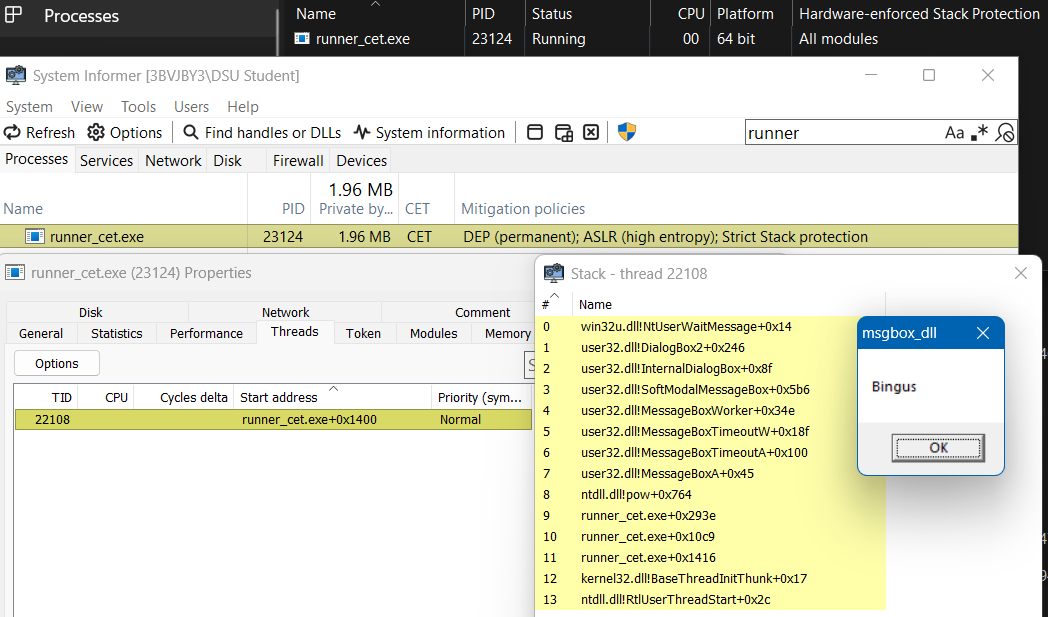
Task: Toggle regex search option icon
Action: coord(979,133)
